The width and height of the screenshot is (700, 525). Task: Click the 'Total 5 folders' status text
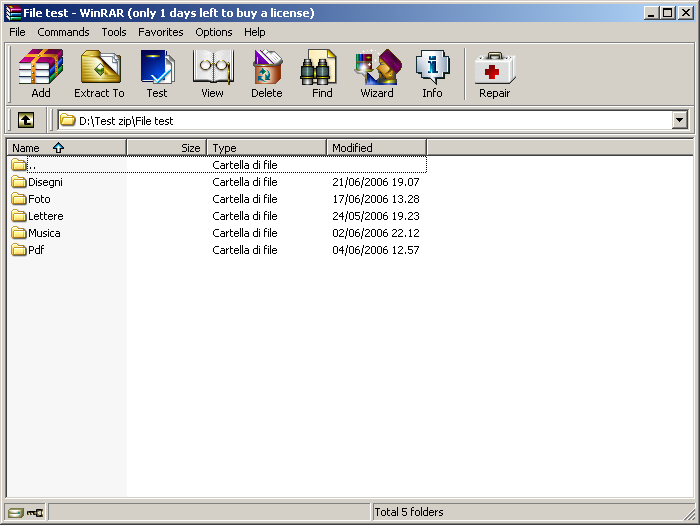tap(409, 512)
